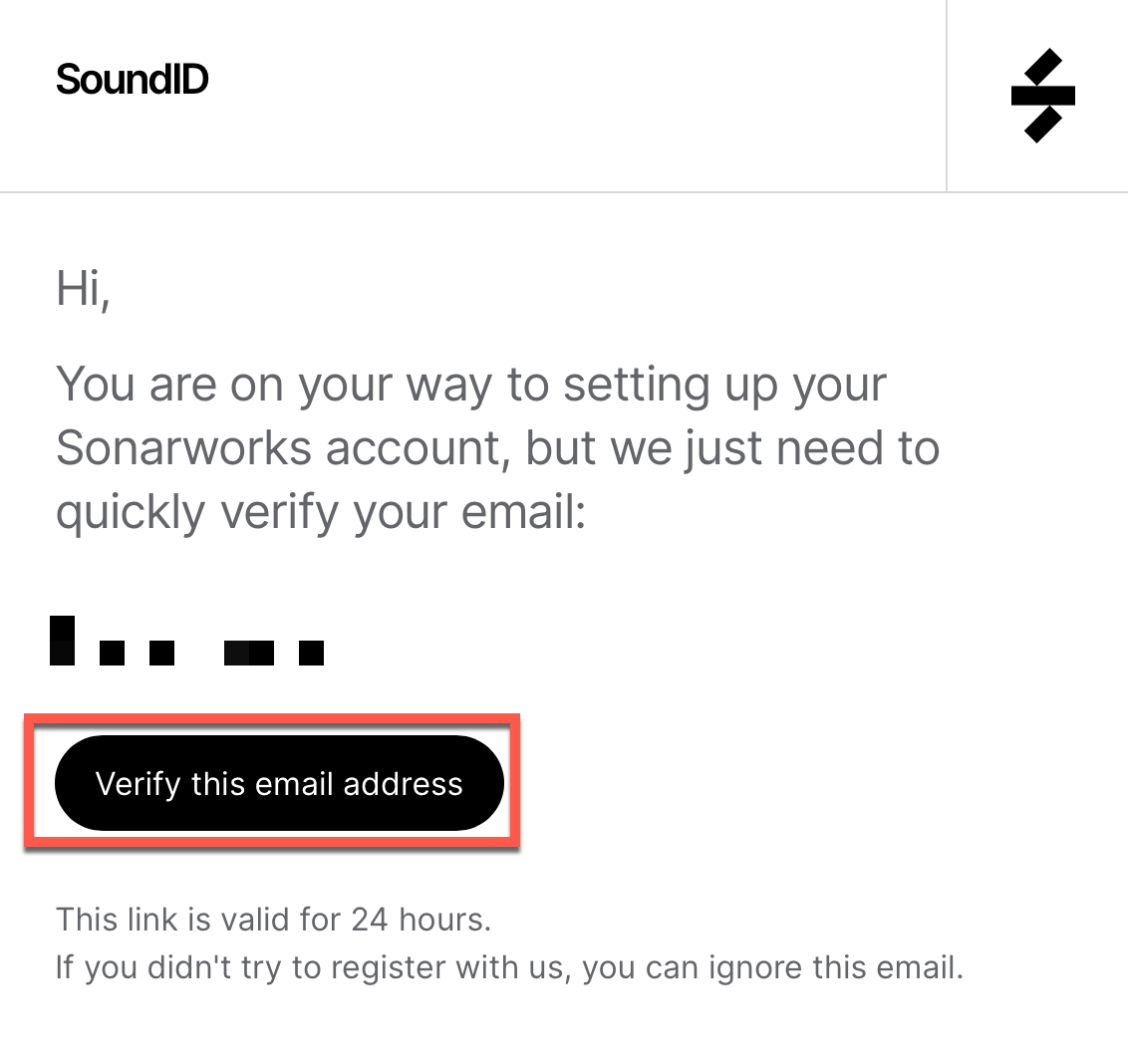Viewport: 1128px width, 1064px height.
Task: Select the redacted email address text
Action: [186, 641]
